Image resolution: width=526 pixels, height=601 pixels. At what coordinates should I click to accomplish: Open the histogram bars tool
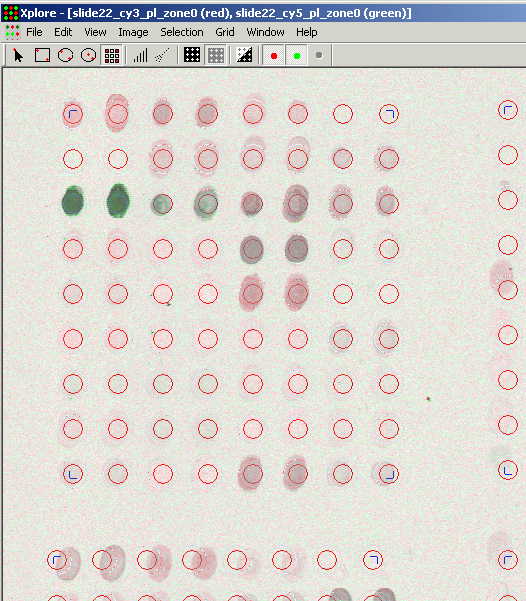[140, 56]
